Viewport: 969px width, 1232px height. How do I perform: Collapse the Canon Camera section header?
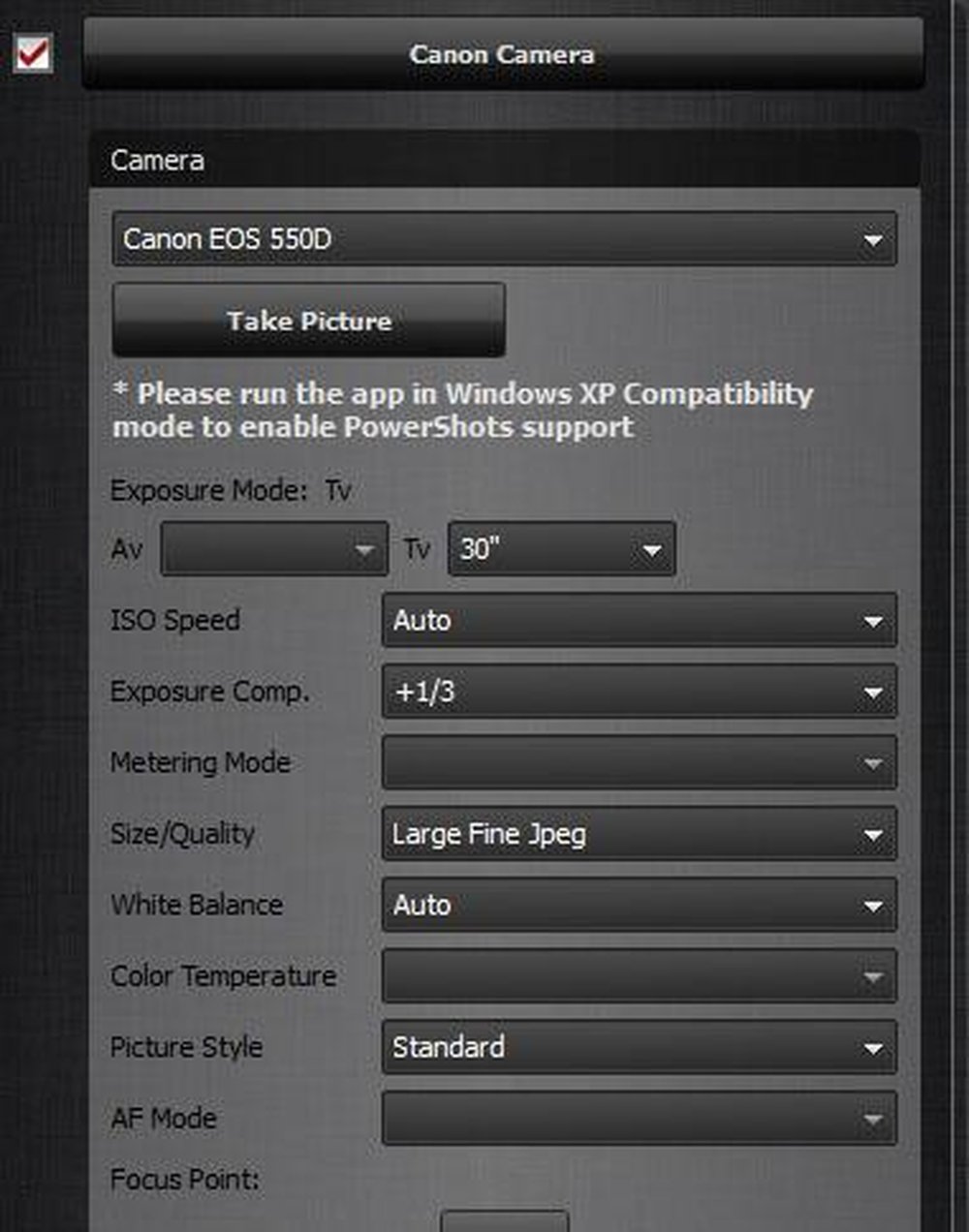point(503,54)
